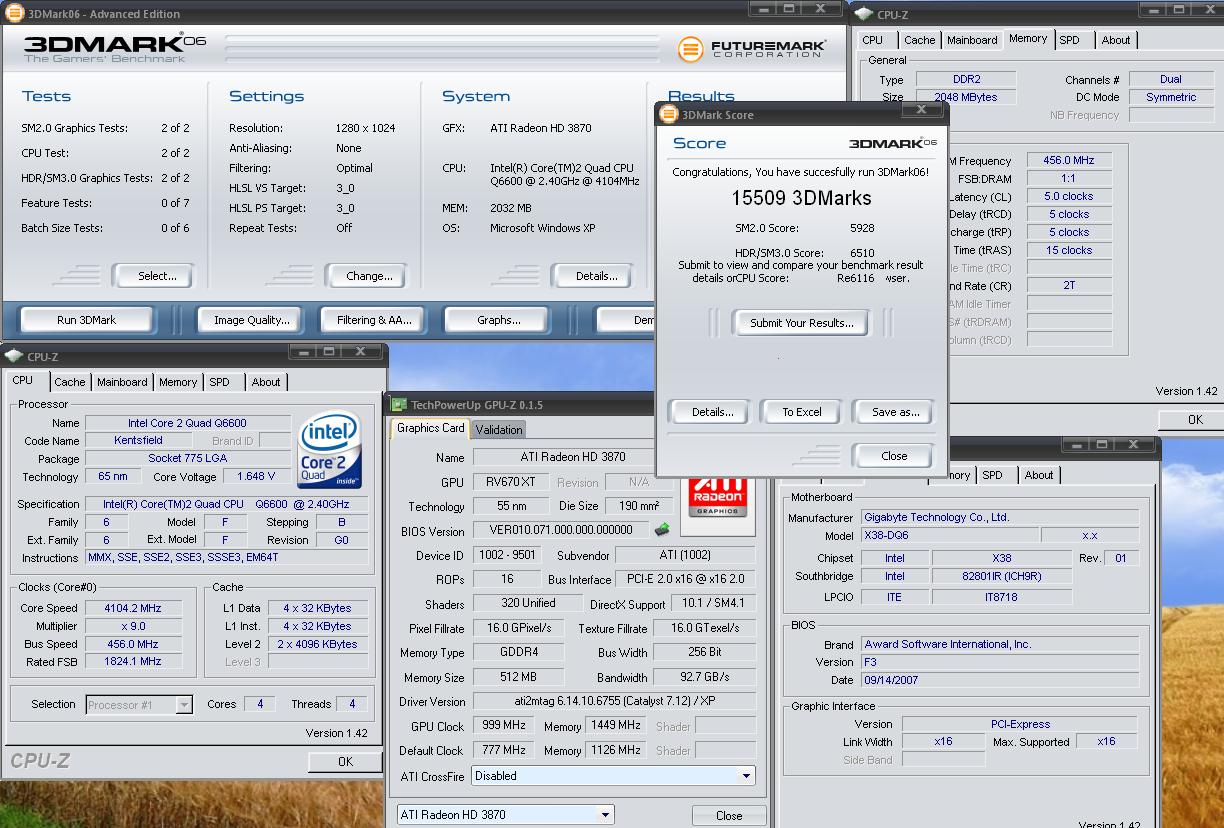Click the Run 3DMark button
Image resolution: width=1224 pixels, height=828 pixels.
(x=86, y=320)
